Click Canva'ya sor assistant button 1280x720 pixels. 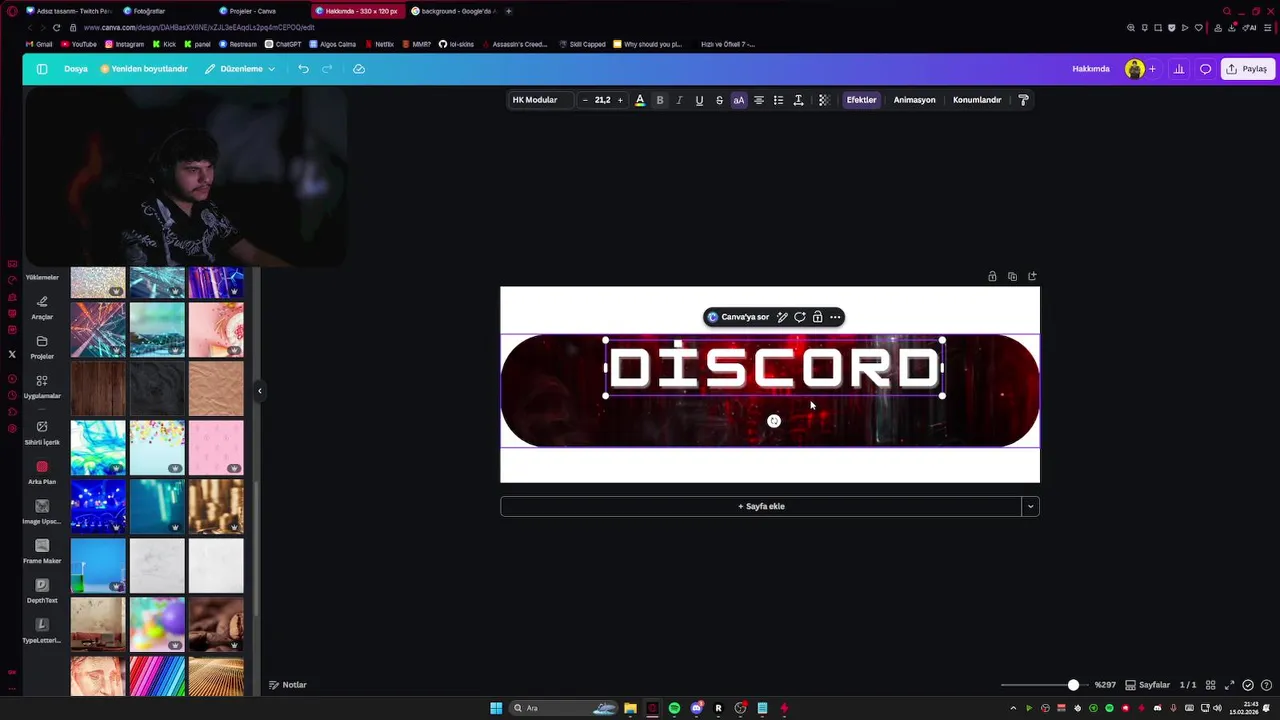(739, 317)
